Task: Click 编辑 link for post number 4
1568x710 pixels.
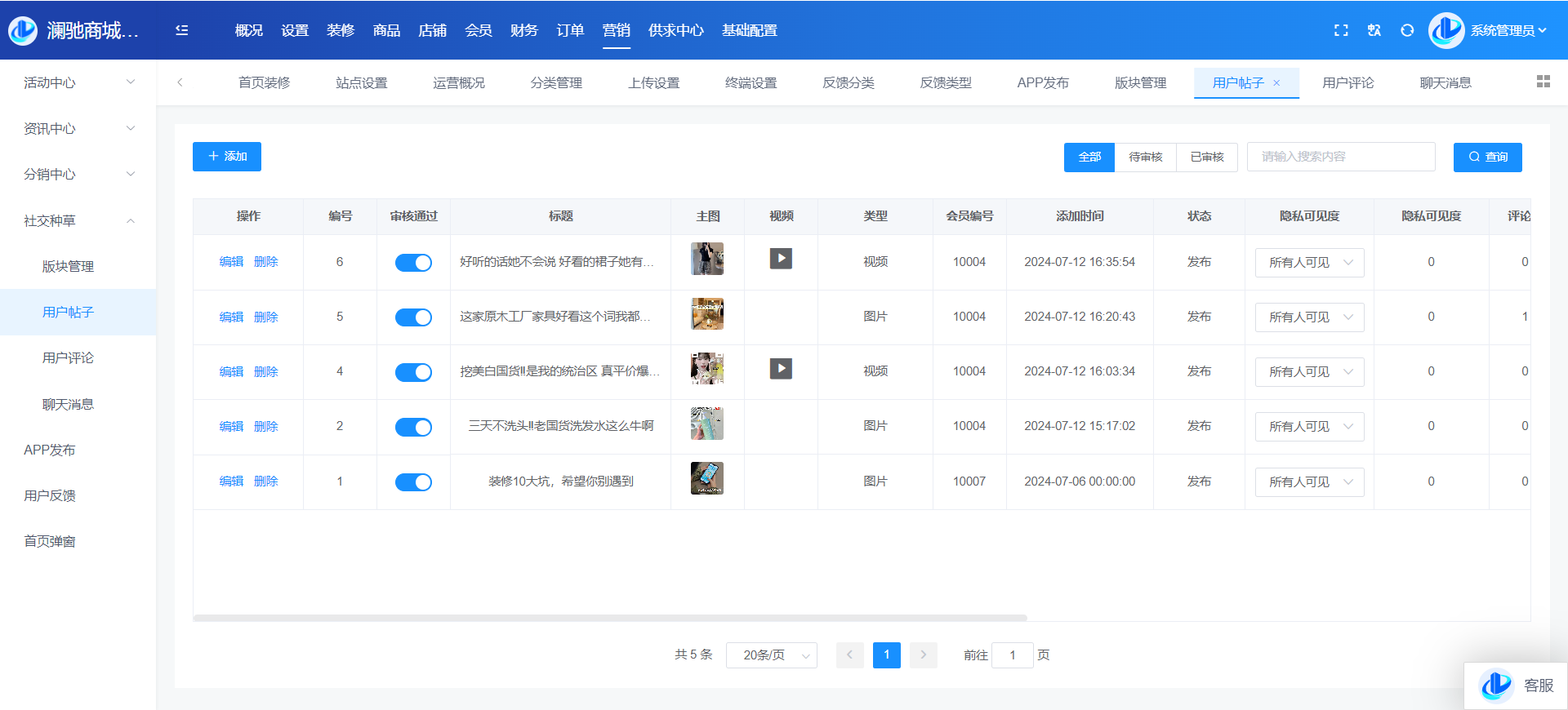Action: click(231, 371)
